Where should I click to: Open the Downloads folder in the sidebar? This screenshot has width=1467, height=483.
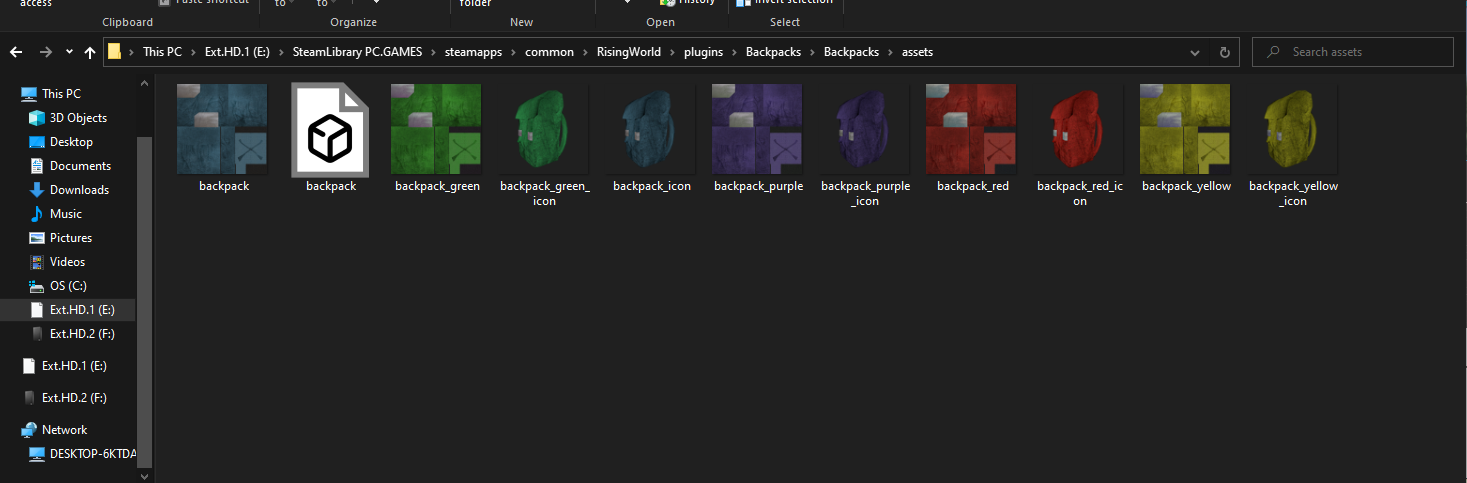(79, 190)
